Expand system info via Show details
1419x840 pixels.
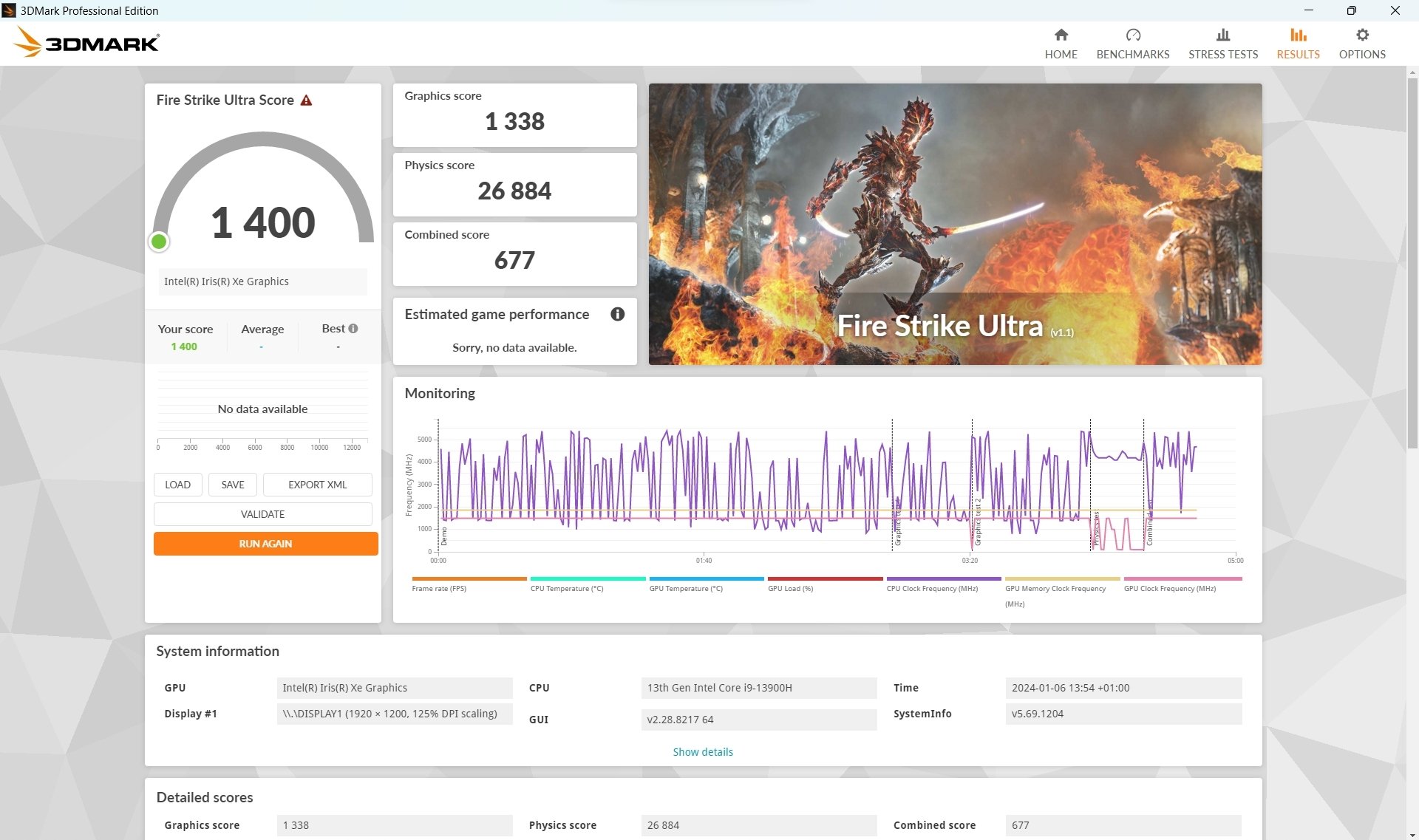coord(702,752)
